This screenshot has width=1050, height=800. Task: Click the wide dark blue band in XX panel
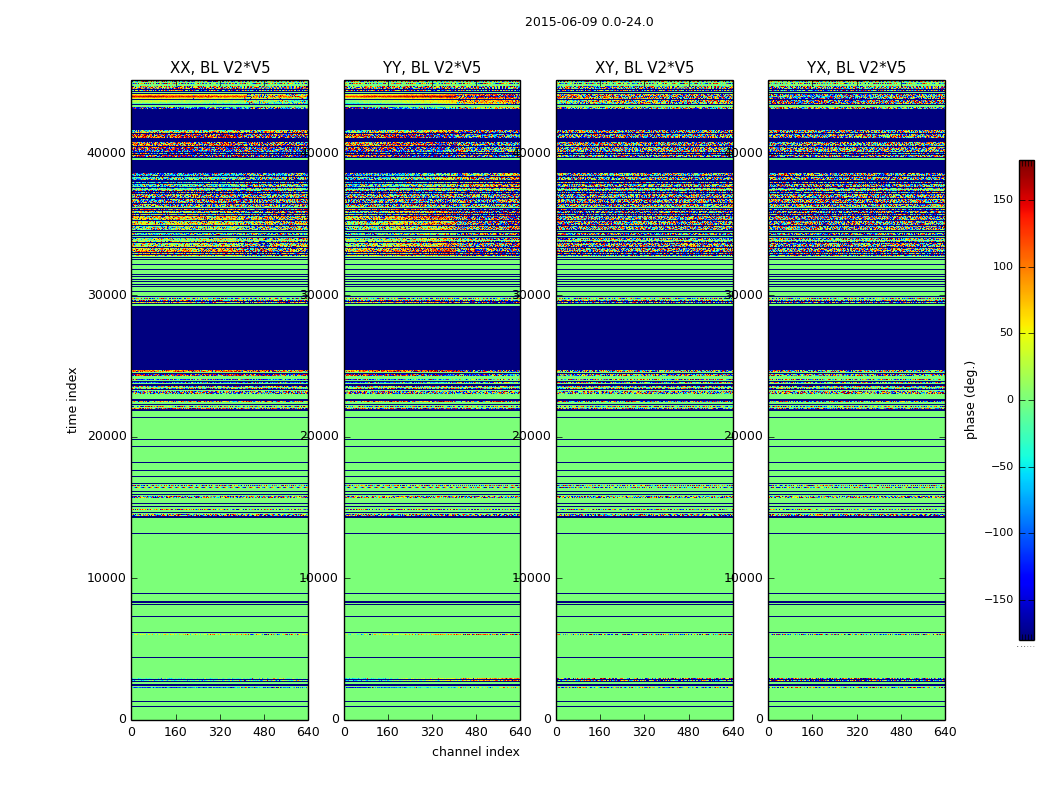click(x=220, y=337)
